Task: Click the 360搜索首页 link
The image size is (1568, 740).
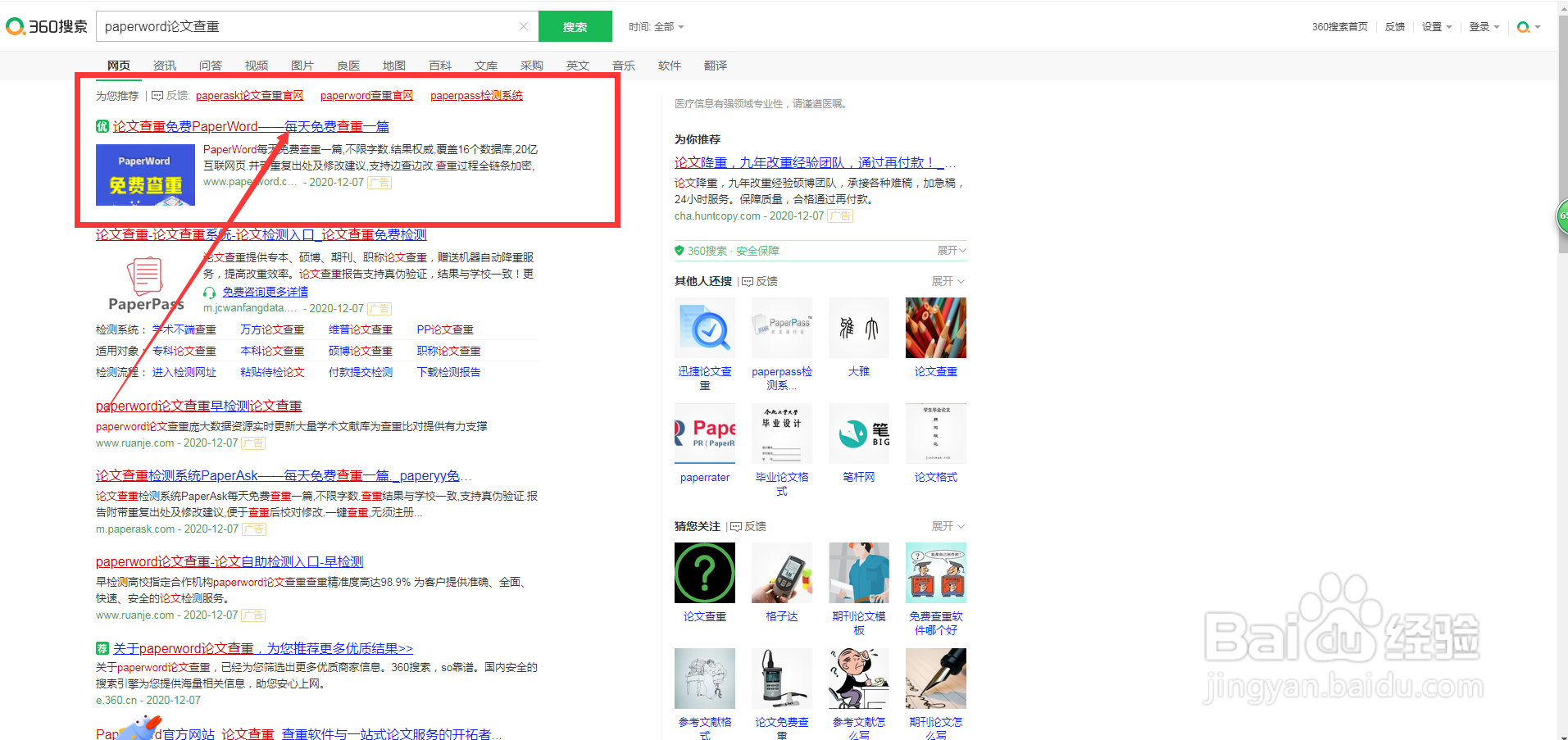Action: pyautogui.click(x=1339, y=25)
